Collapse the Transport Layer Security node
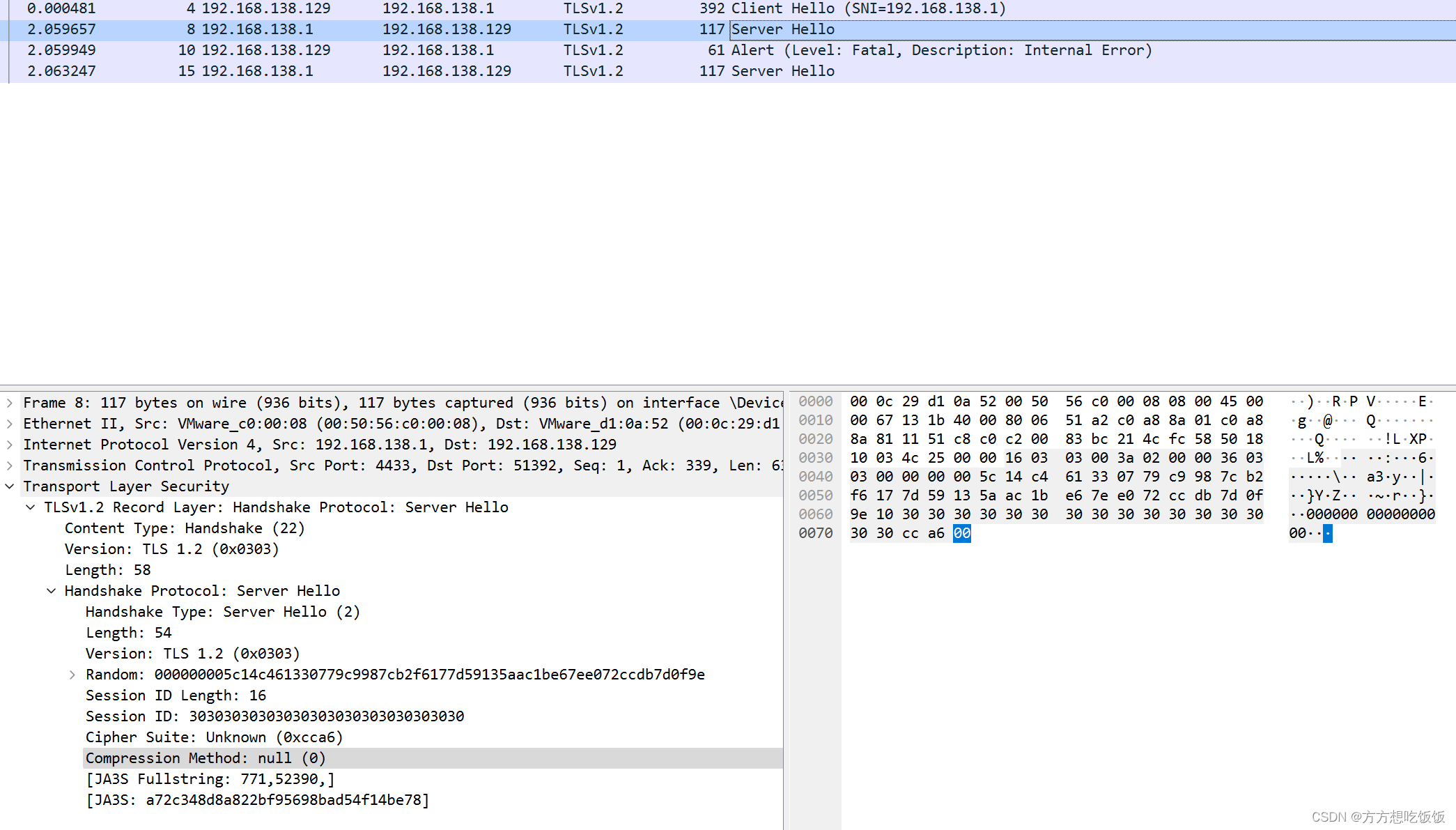The height and width of the screenshot is (830, 1456). click(x=10, y=486)
